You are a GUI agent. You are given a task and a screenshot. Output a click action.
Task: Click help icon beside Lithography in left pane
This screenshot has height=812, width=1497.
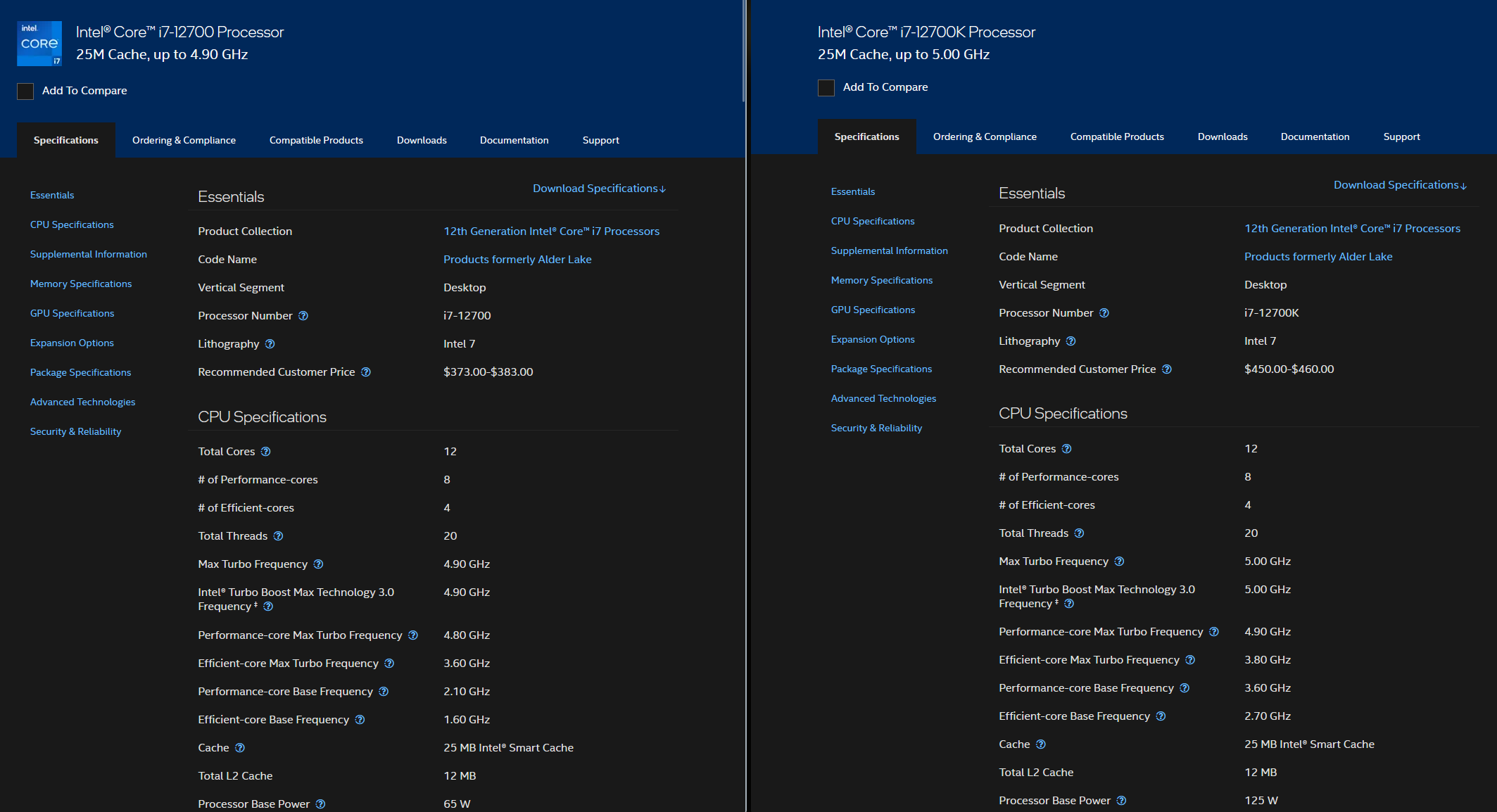(270, 344)
